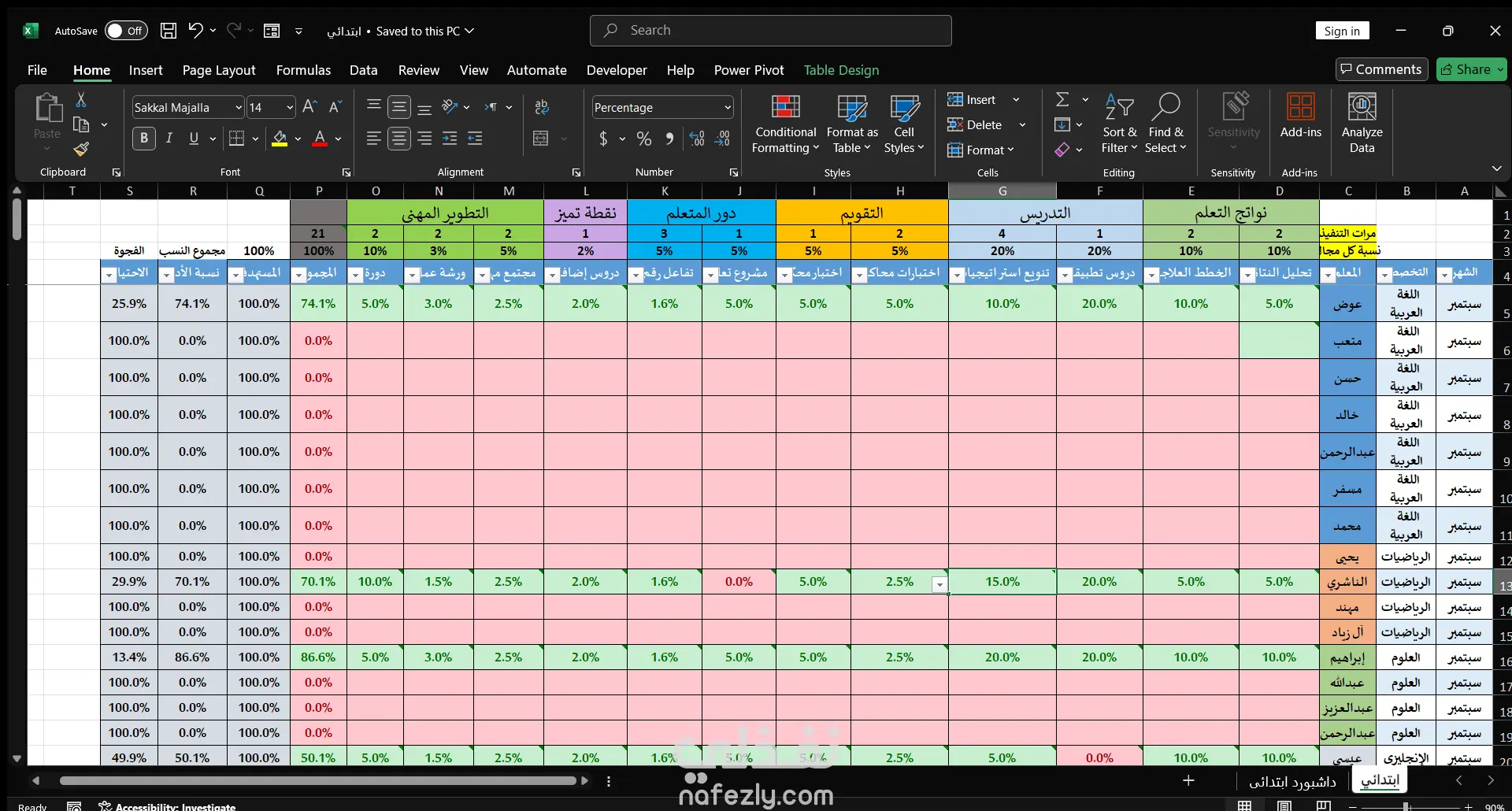Open Cell Styles gallery
The width and height of the screenshot is (1512, 811).
pyautogui.click(x=904, y=124)
